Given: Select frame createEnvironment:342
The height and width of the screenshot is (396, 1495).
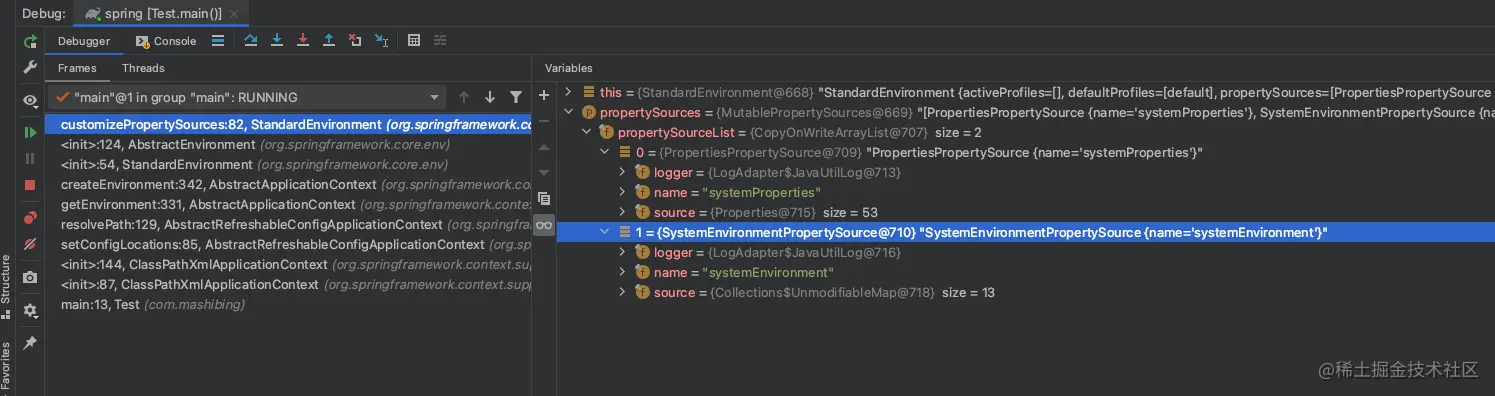Looking at the screenshot, I should click(x=289, y=185).
